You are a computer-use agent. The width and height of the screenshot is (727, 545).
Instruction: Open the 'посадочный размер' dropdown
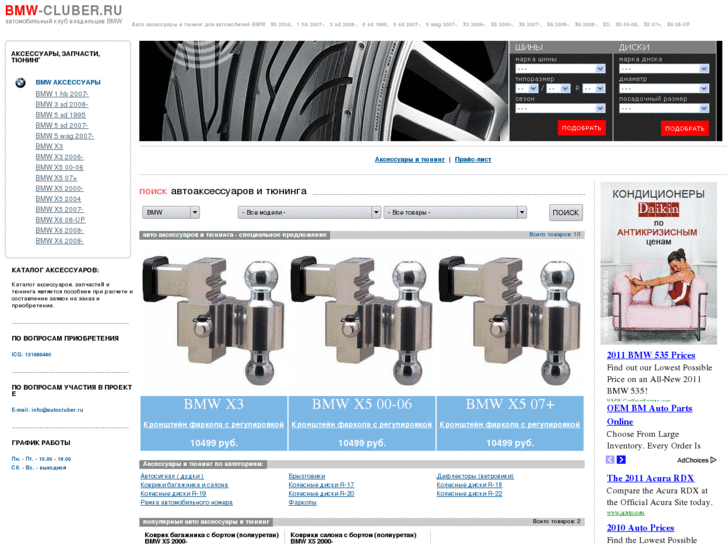coord(664,109)
